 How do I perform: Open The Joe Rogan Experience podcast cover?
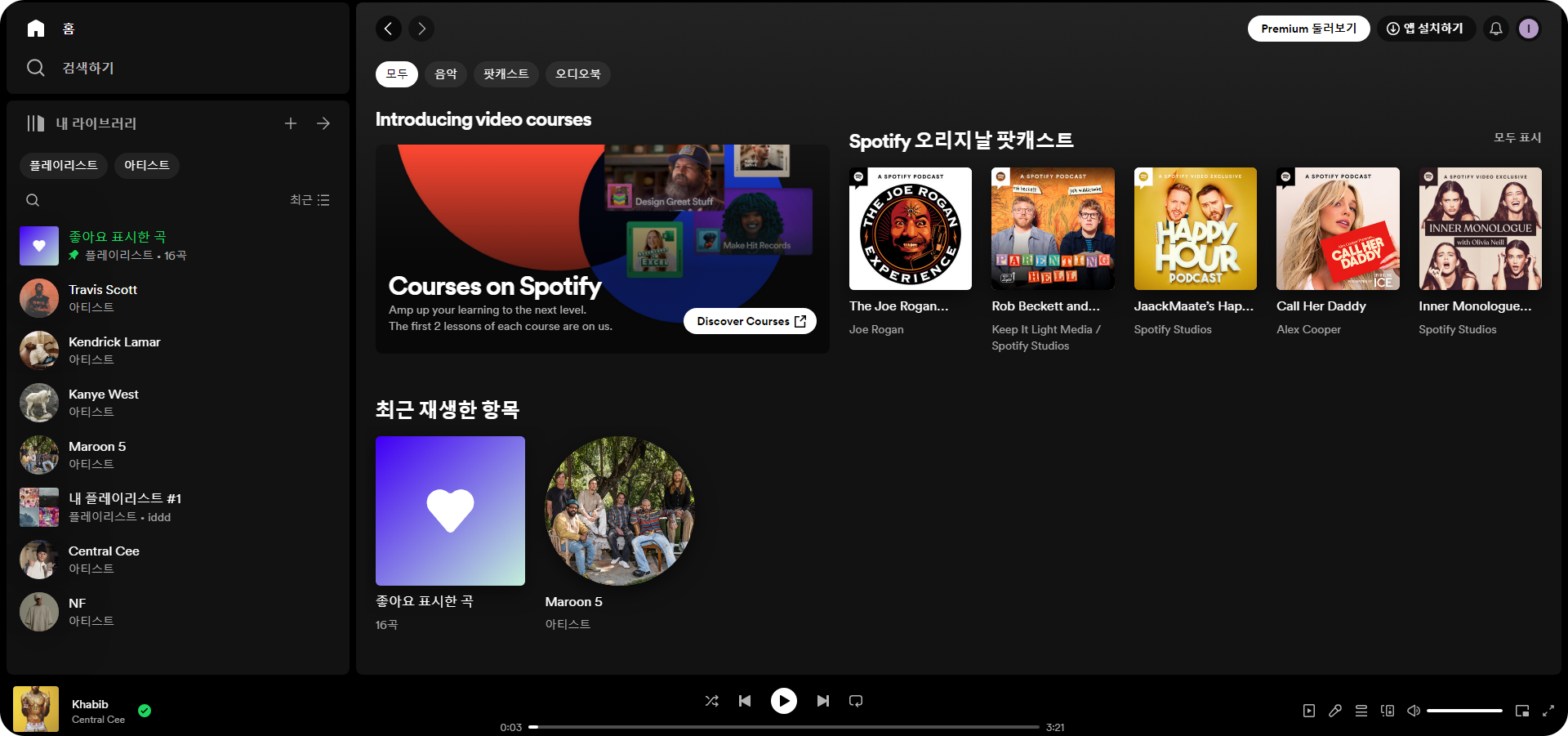(x=911, y=229)
